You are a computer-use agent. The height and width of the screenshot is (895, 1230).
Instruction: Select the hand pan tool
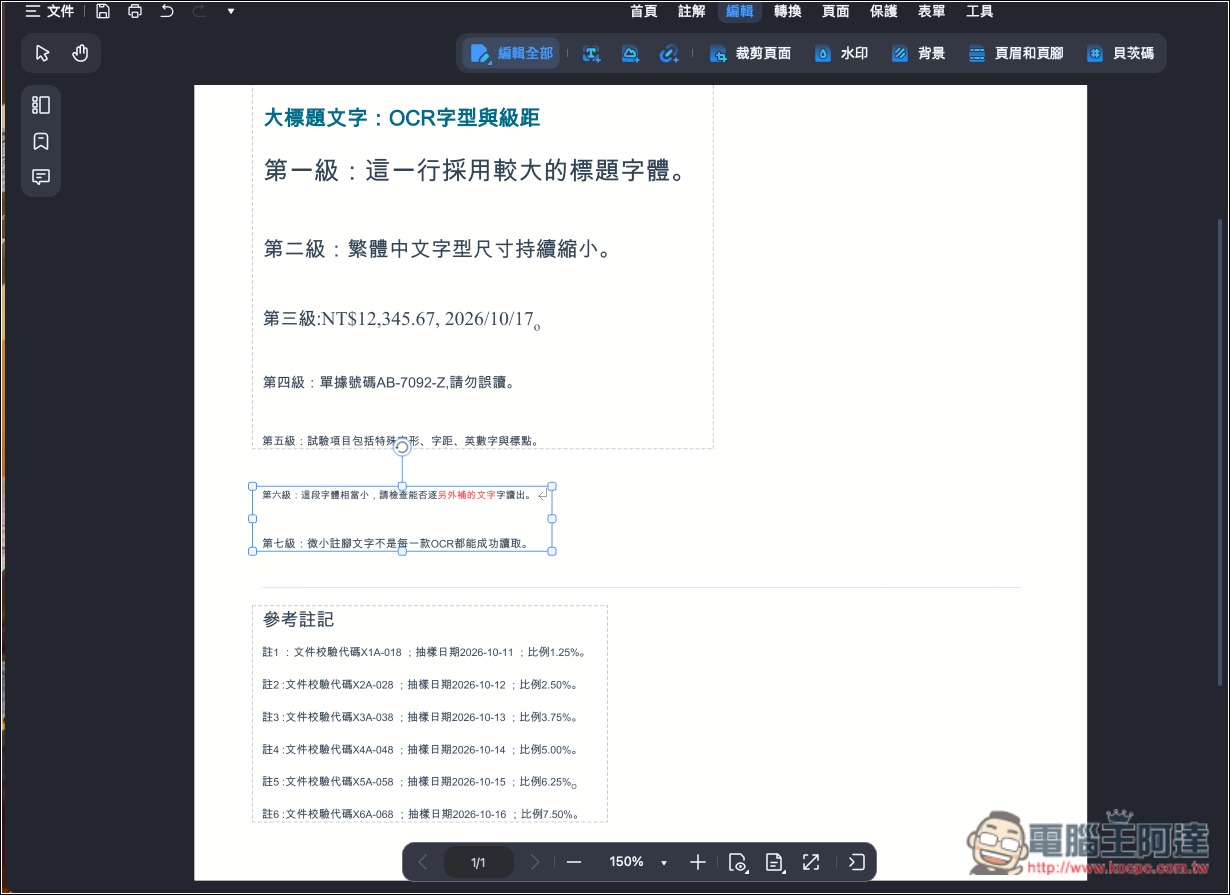click(80, 53)
